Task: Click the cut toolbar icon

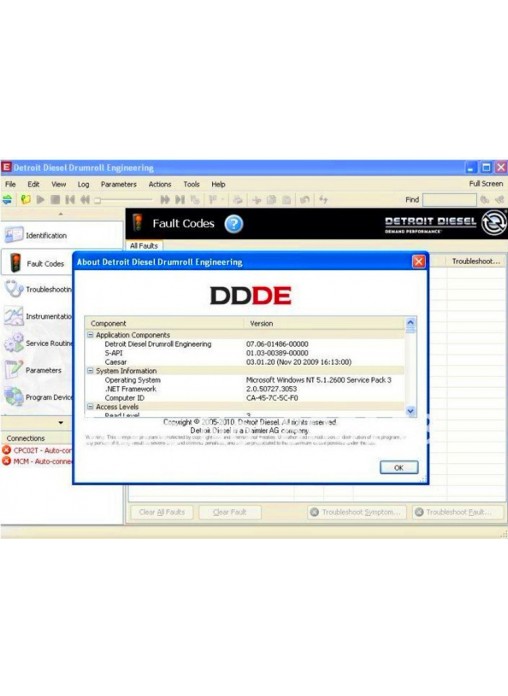Action: [257, 200]
